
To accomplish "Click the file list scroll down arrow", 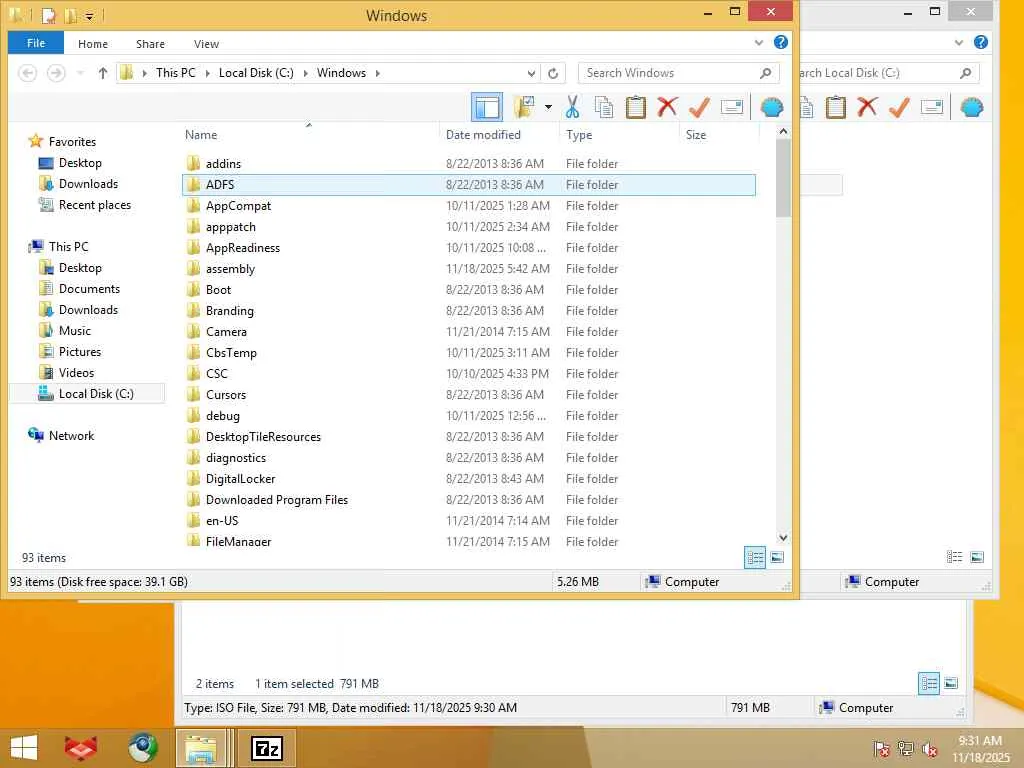I will tap(783, 537).
